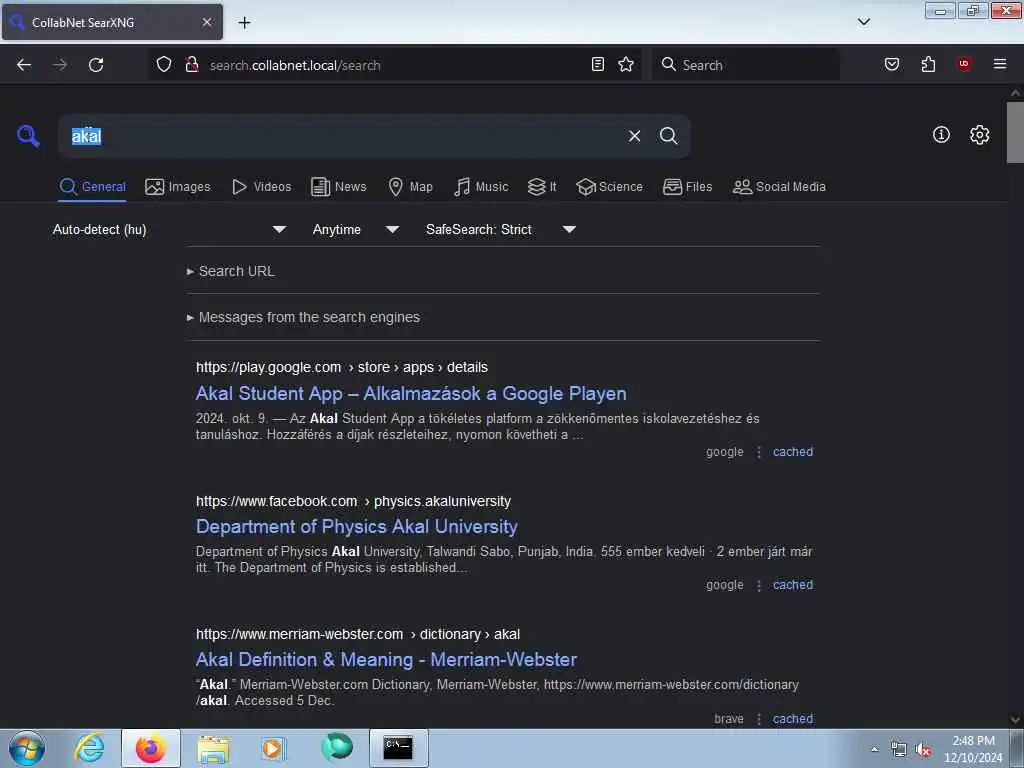1024x768 pixels.
Task: Open Windows Explorer folder from taskbar
Action: 213,748
